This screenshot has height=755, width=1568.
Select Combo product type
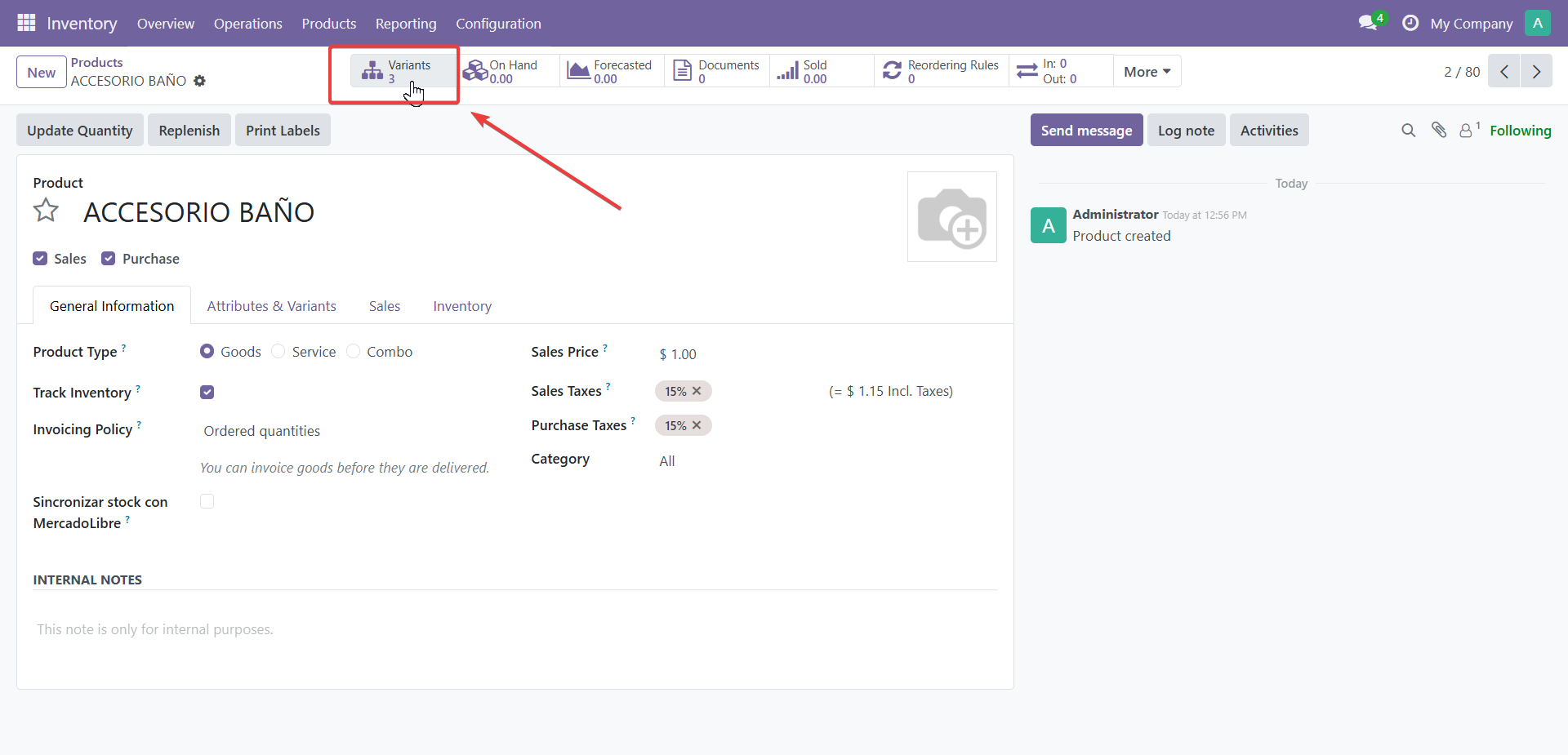pos(354,351)
